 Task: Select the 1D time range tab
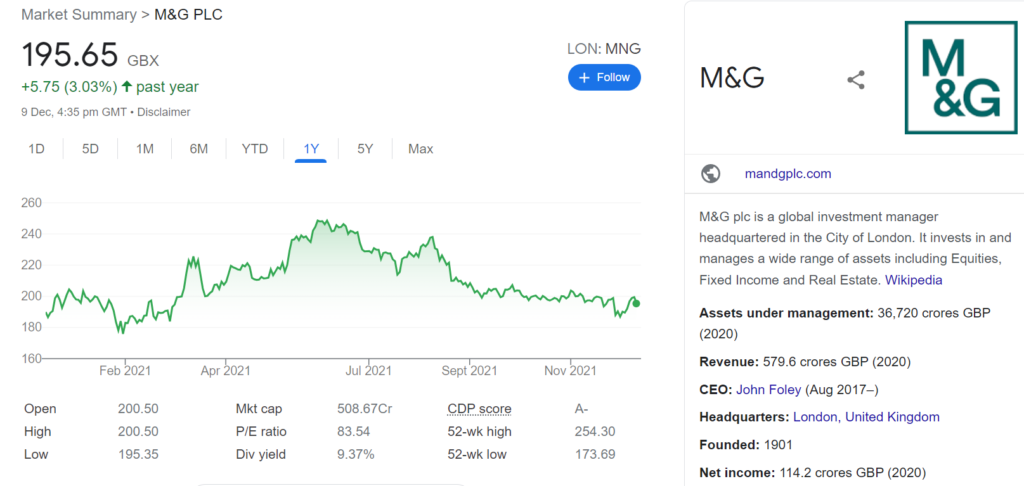[37, 149]
